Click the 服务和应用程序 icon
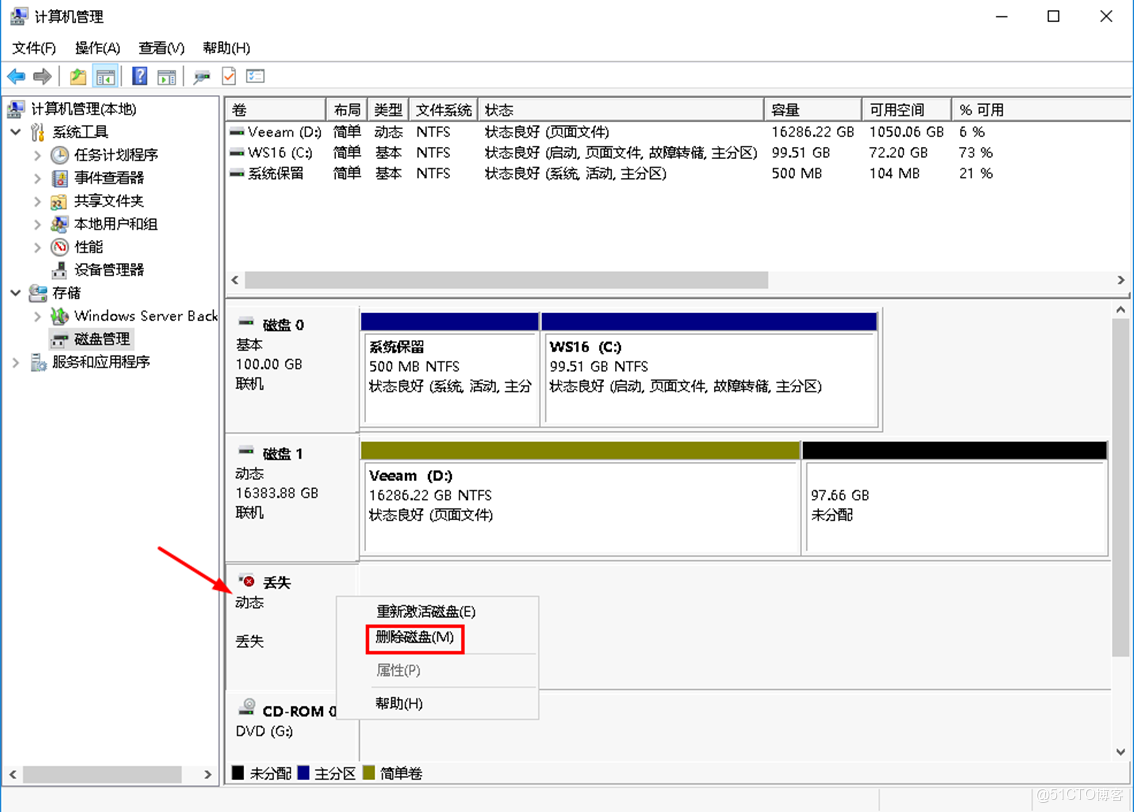Image resolution: width=1134 pixels, height=812 pixels. [x=38, y=362]
